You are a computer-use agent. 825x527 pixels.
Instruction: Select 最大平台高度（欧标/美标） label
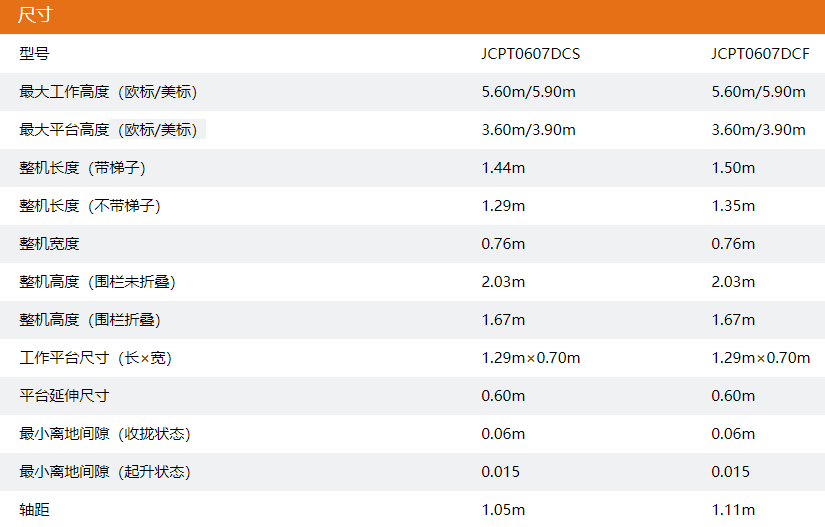[x=108, y=130]
